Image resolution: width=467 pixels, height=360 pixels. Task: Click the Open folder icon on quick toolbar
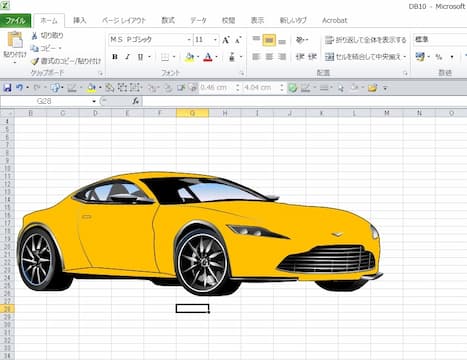372,88
